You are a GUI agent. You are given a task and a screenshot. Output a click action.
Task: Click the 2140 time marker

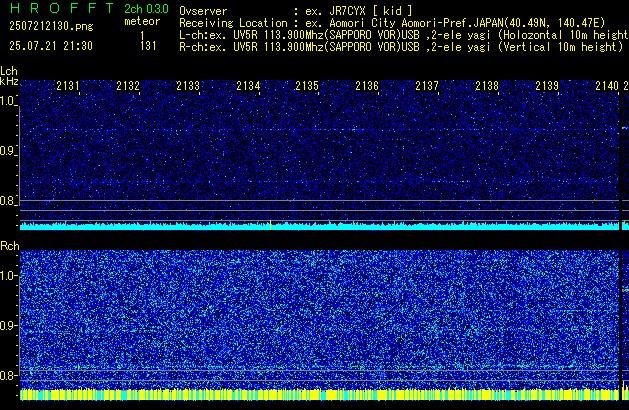[x=607, y=86]
